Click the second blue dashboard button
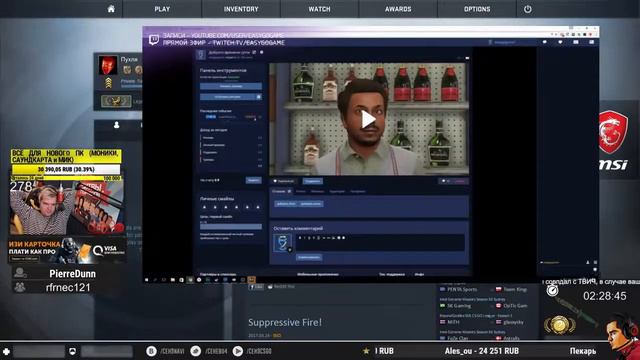This screenshot has height=360, width=640. (x=231, y=97)
